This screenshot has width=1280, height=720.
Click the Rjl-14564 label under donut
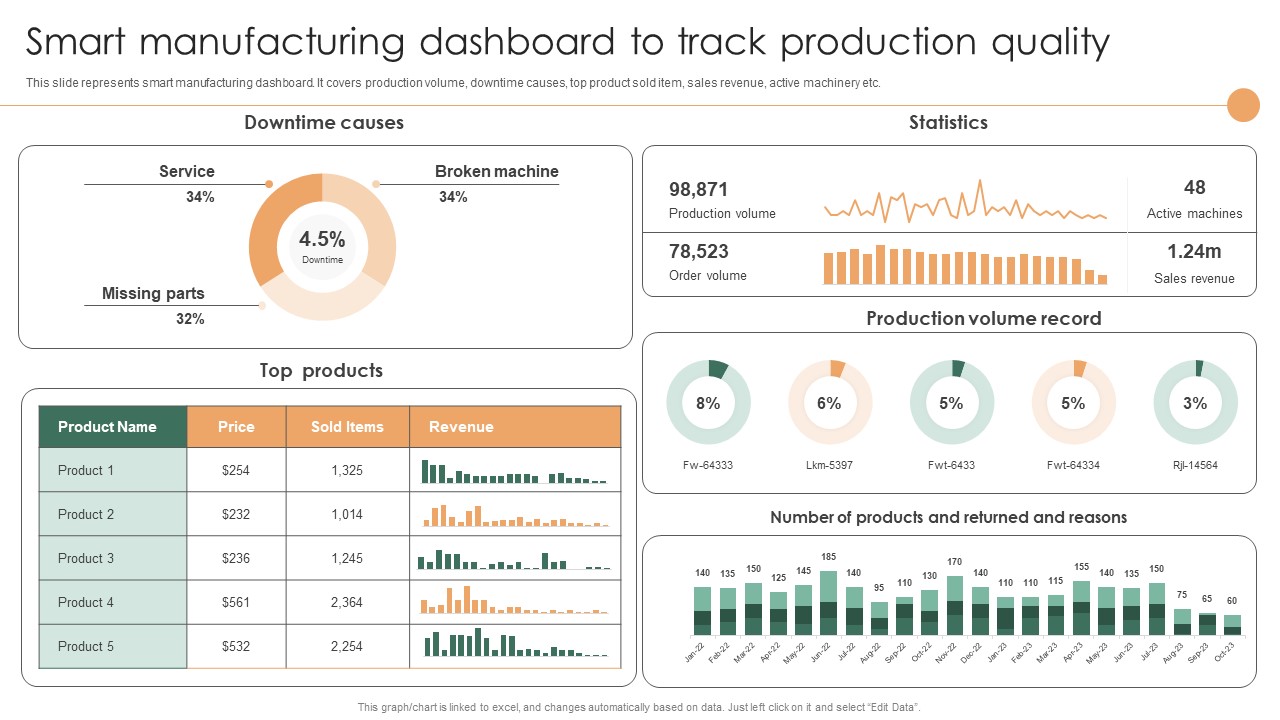(x=1195, y=465)
